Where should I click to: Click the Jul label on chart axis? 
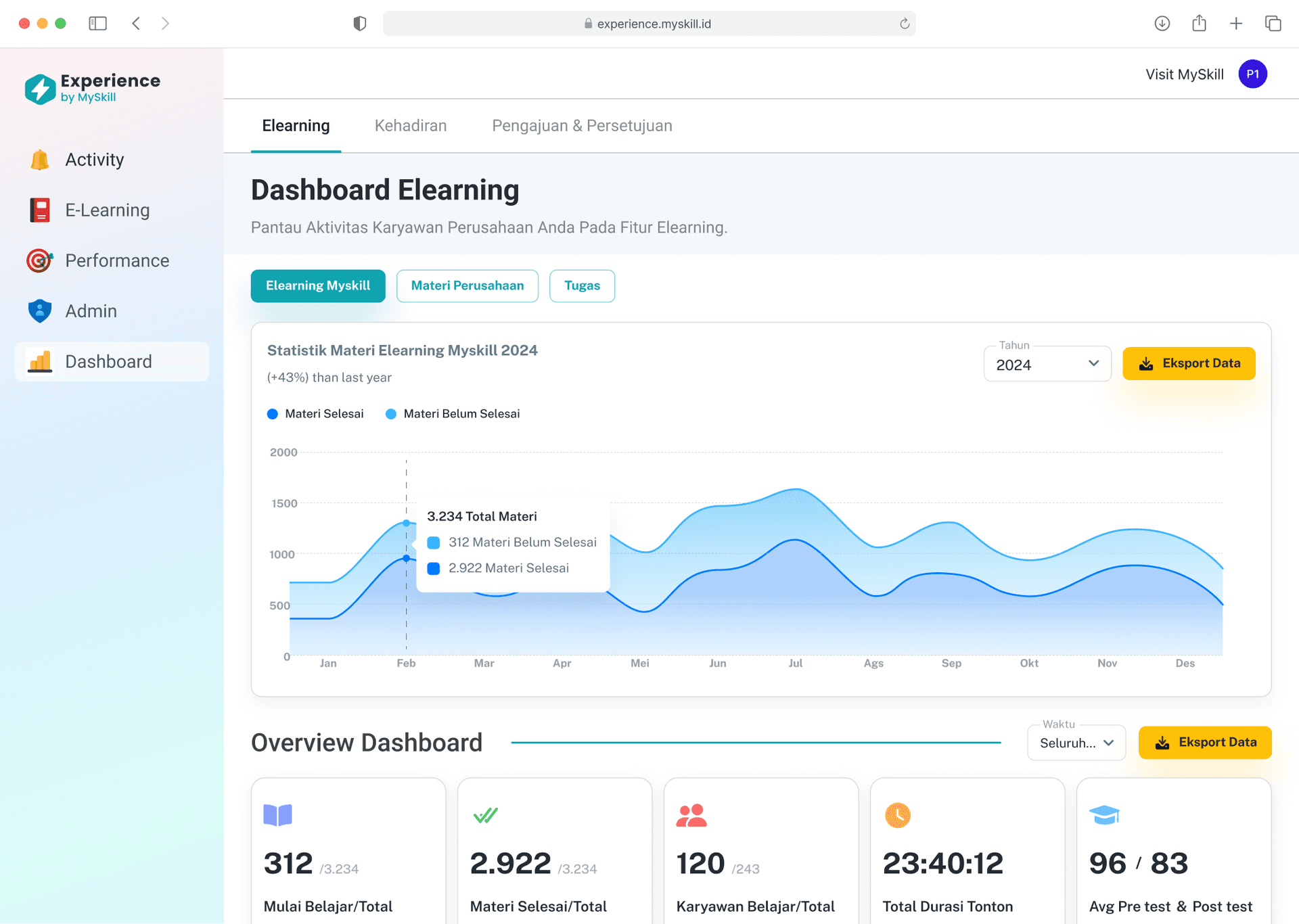796,664
